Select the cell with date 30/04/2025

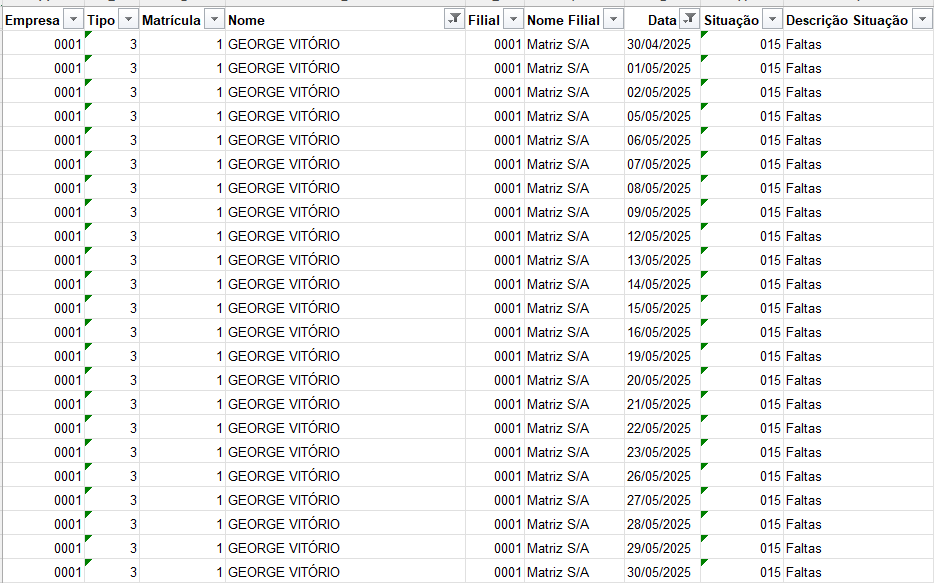click(659, 44)
